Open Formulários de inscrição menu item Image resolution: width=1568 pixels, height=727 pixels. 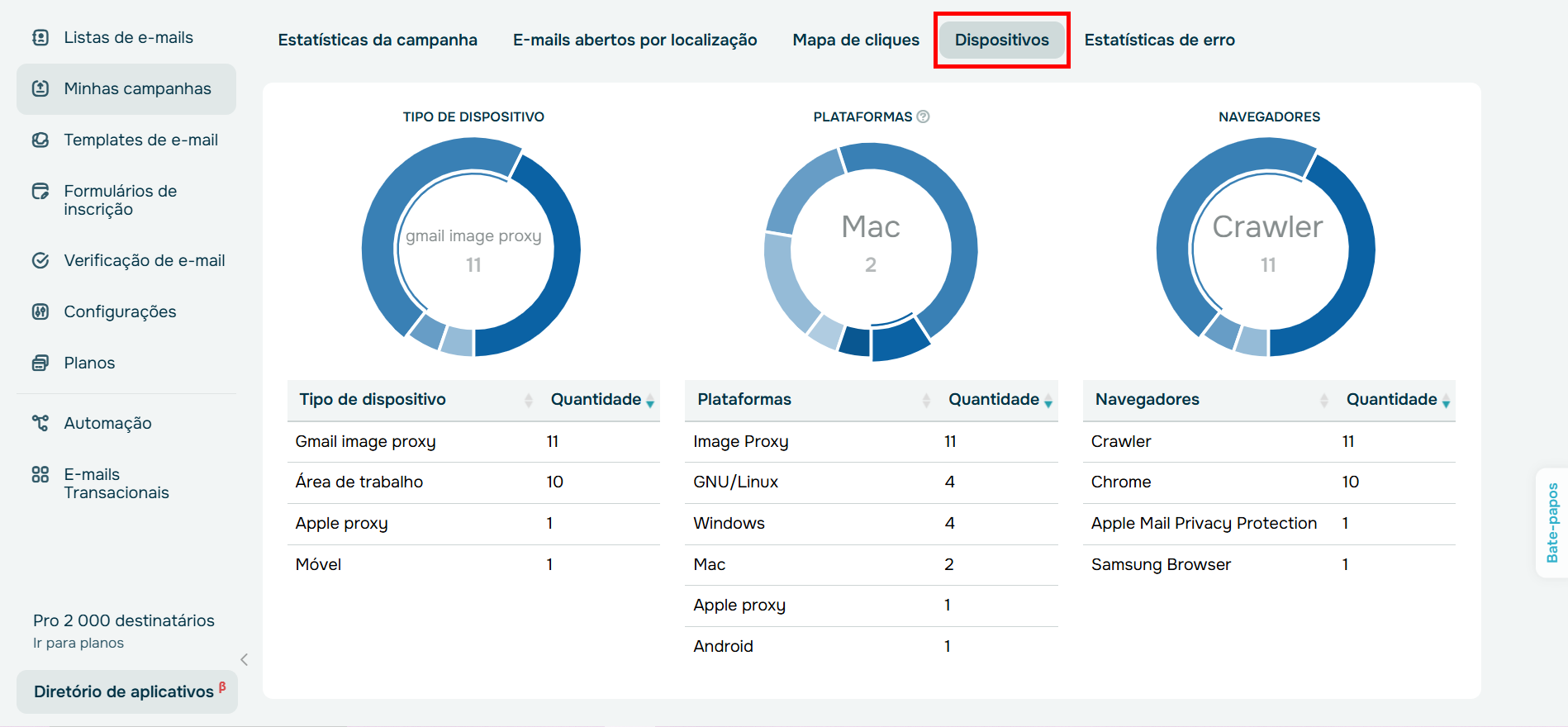coord(126,200)
